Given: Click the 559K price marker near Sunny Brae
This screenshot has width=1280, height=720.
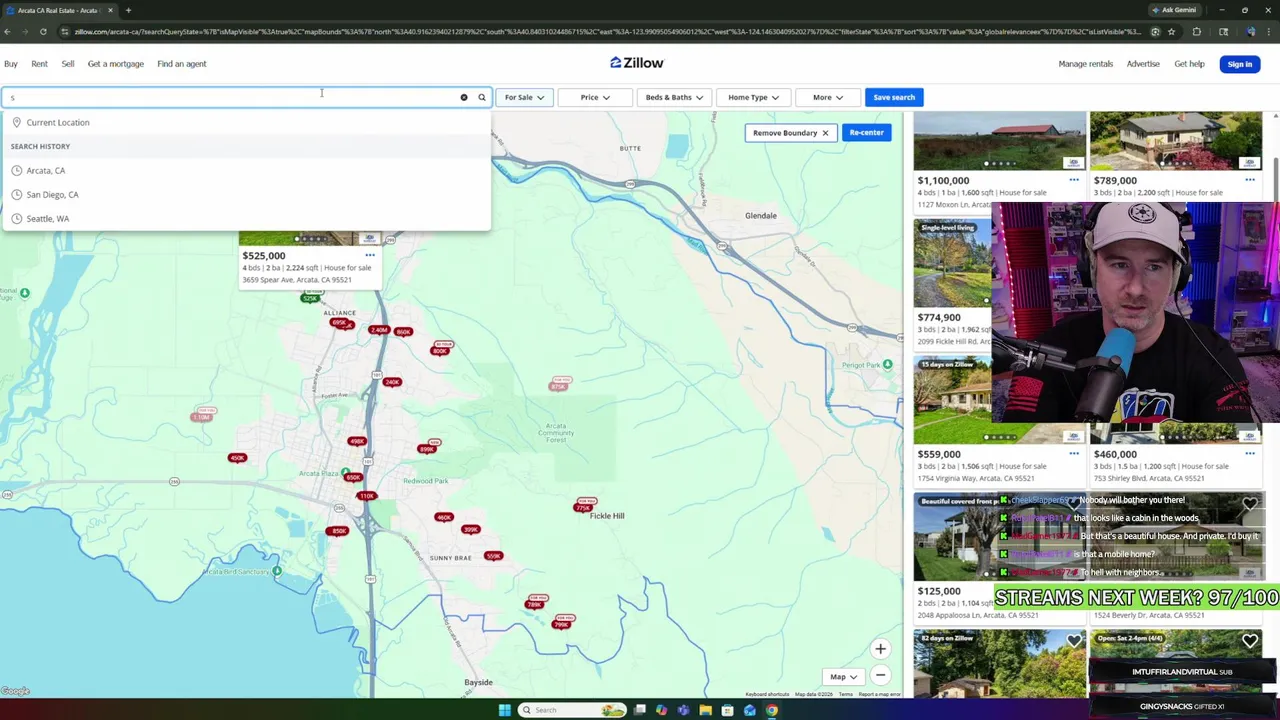Looking at the screenshot, I should [493, 556].
